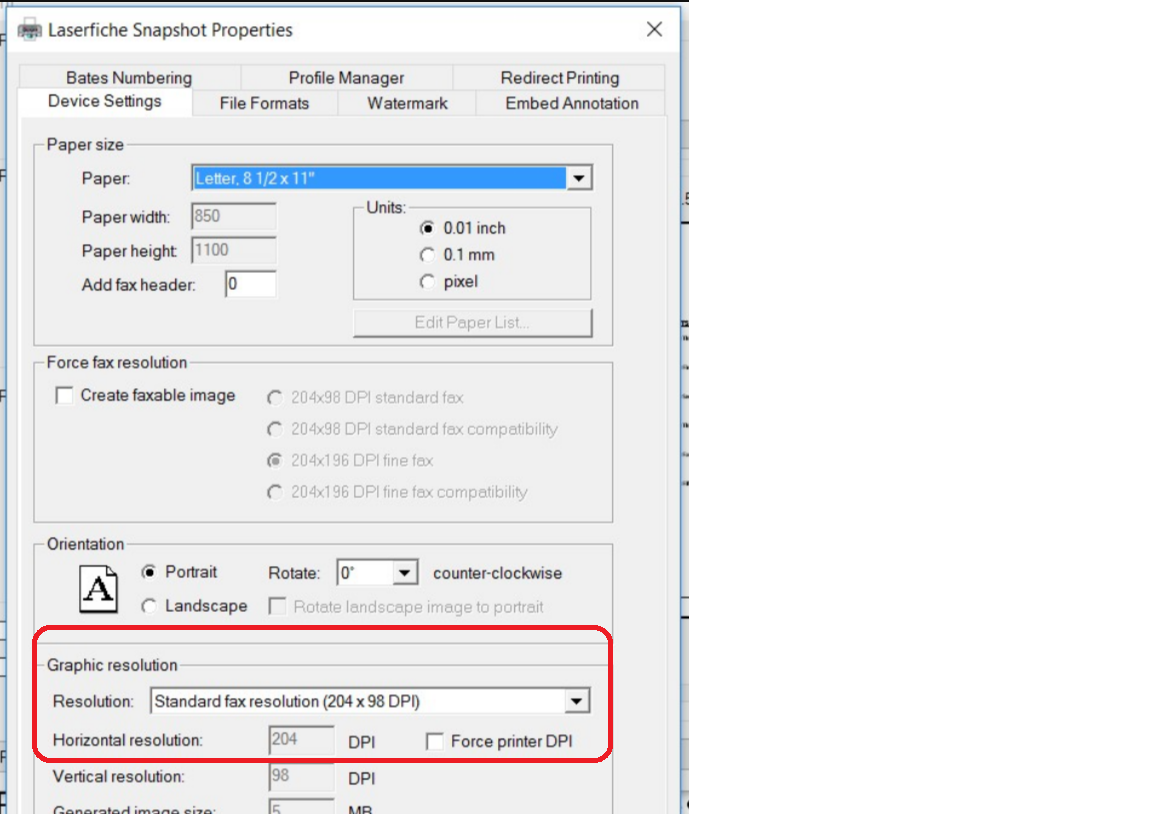Click the Paper width field
Image resolution: width=1152 pixels, height=814 pixels.
tap(234, 216)
